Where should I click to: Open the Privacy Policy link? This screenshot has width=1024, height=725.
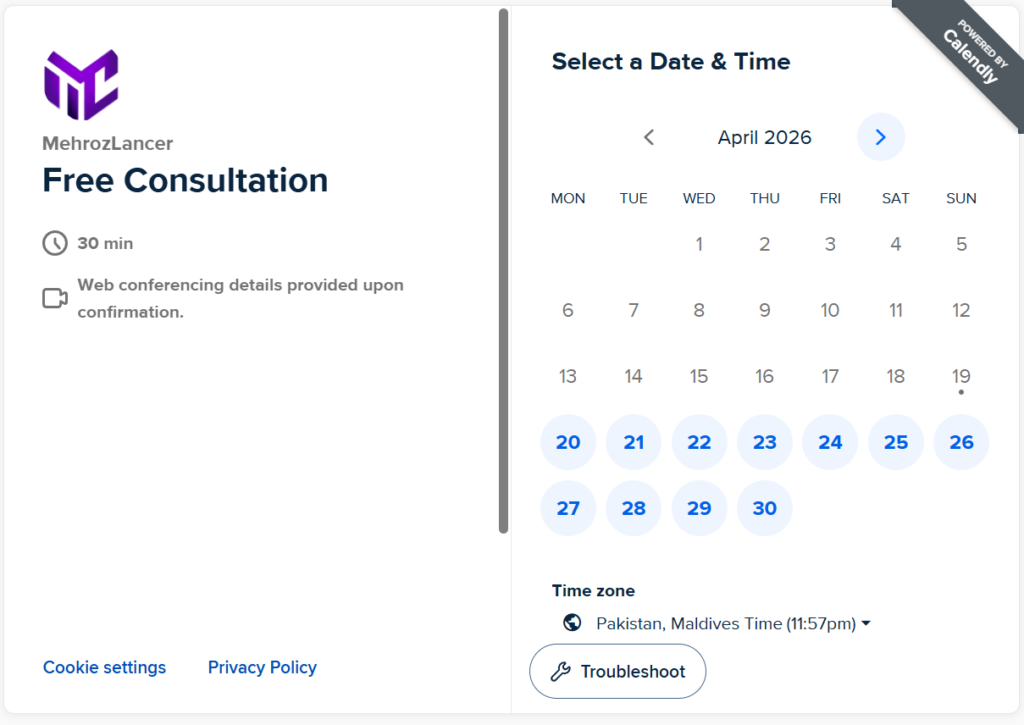(x=262, y=667)
